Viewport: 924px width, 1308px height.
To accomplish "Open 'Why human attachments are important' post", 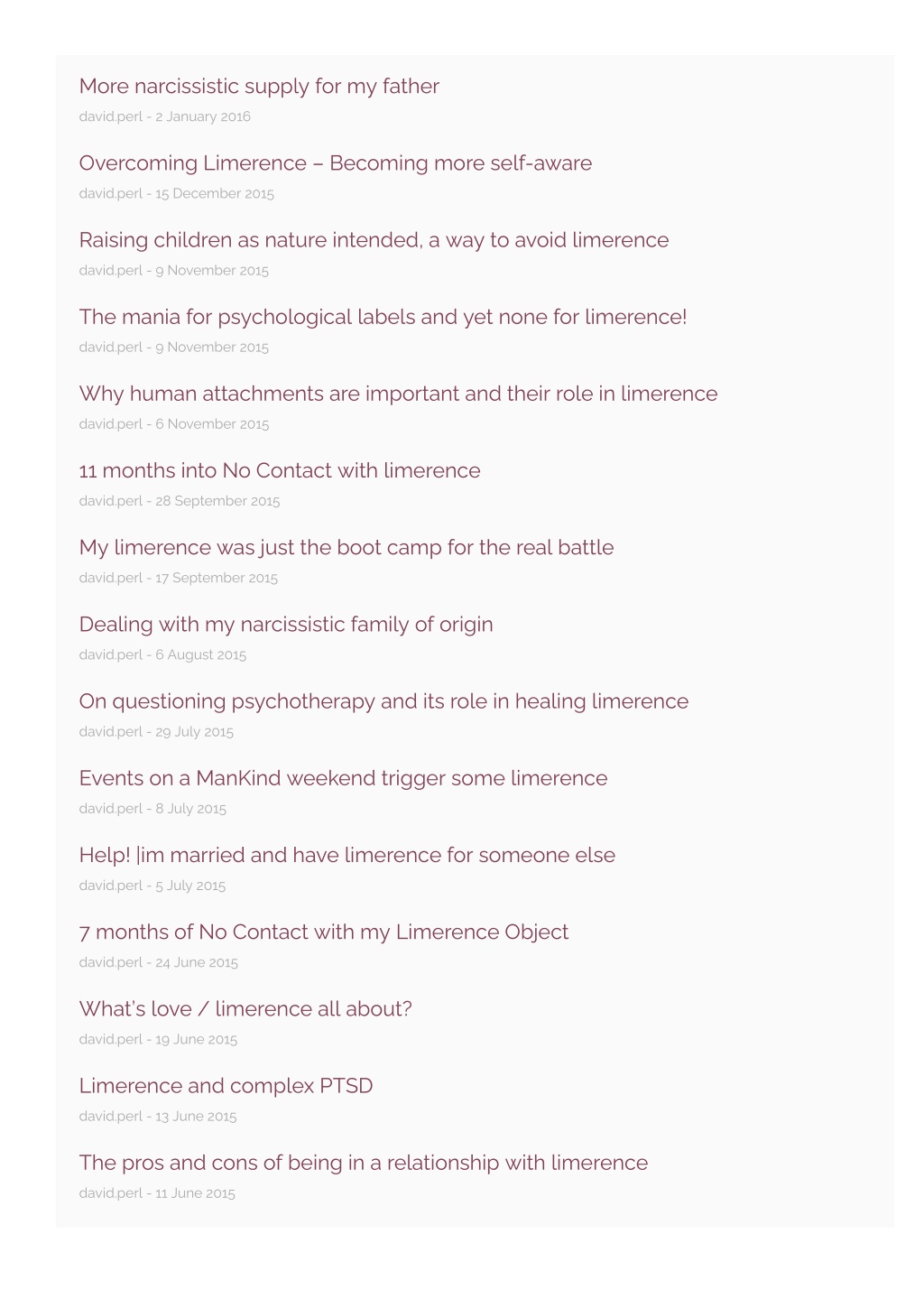I will (398, 394).
